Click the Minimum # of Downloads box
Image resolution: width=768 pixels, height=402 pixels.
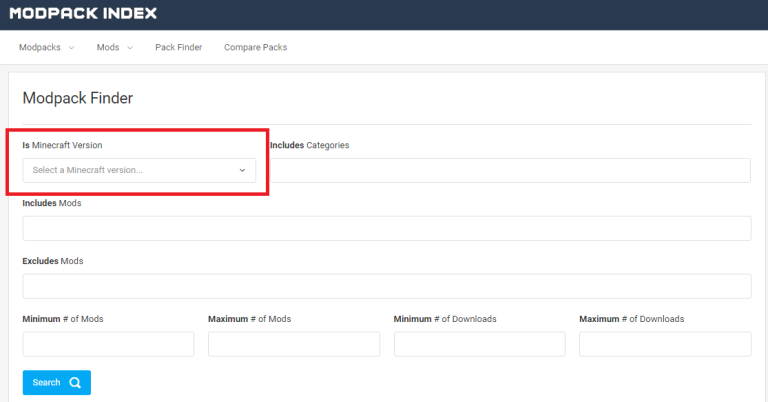tap(480, 344)
